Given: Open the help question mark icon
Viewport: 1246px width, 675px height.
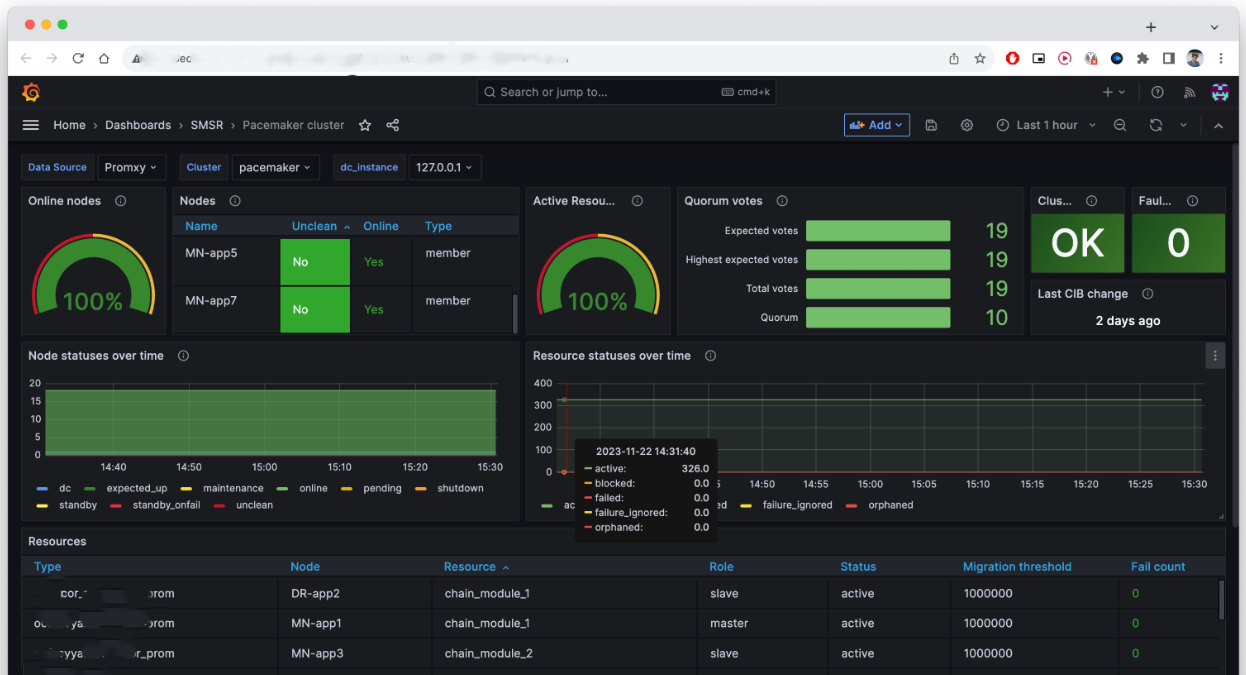Looking at the screenshot, I should click(x=1157, y=92).
